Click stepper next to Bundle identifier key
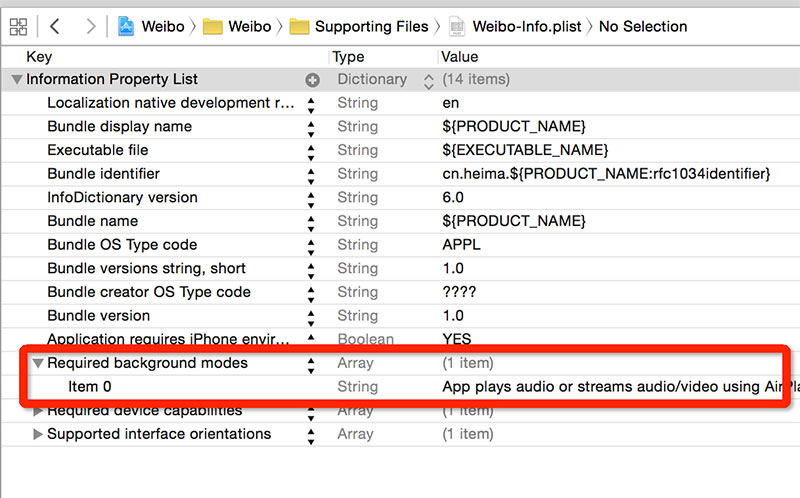This screenshot has width=800, height=498. pyautogui.click(x=311, y=175)
